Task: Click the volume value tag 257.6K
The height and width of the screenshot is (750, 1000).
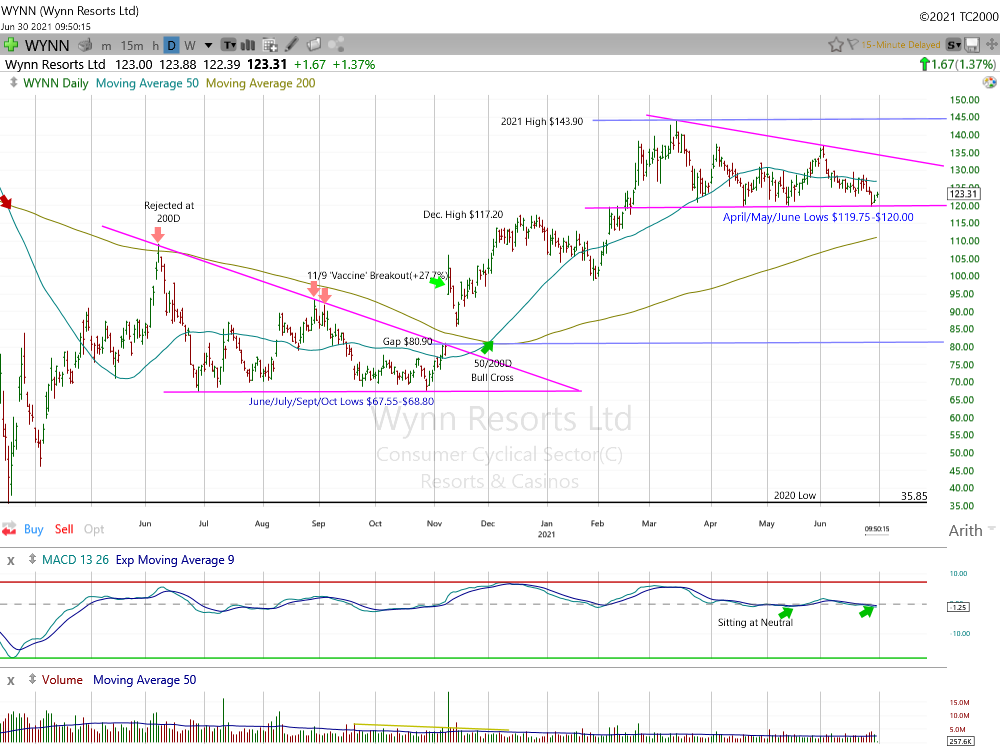Action: pos(960,741)
